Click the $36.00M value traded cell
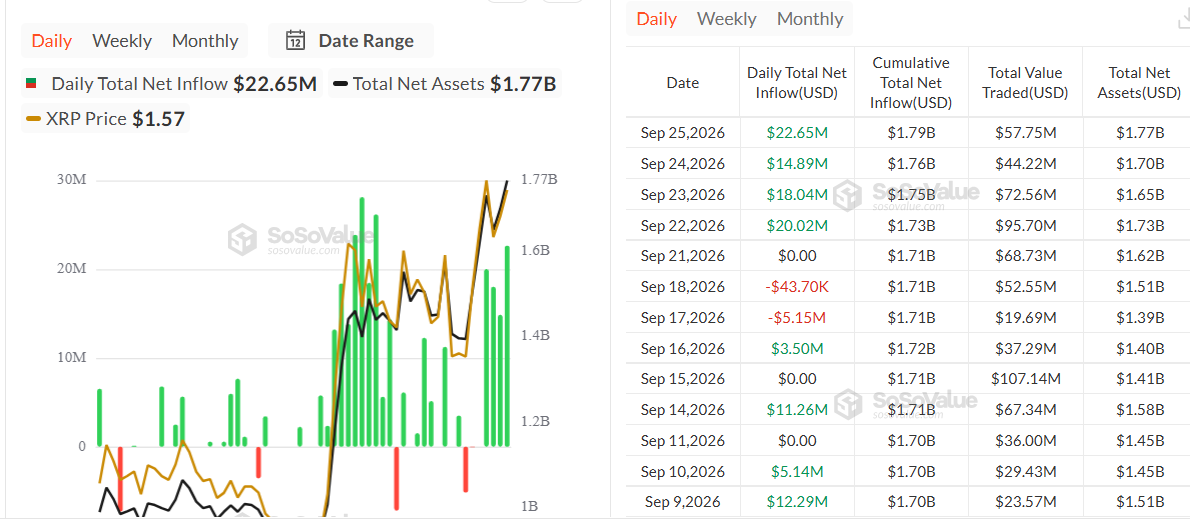Screen dimensions: 1190x520 [x=1026, y=440]
